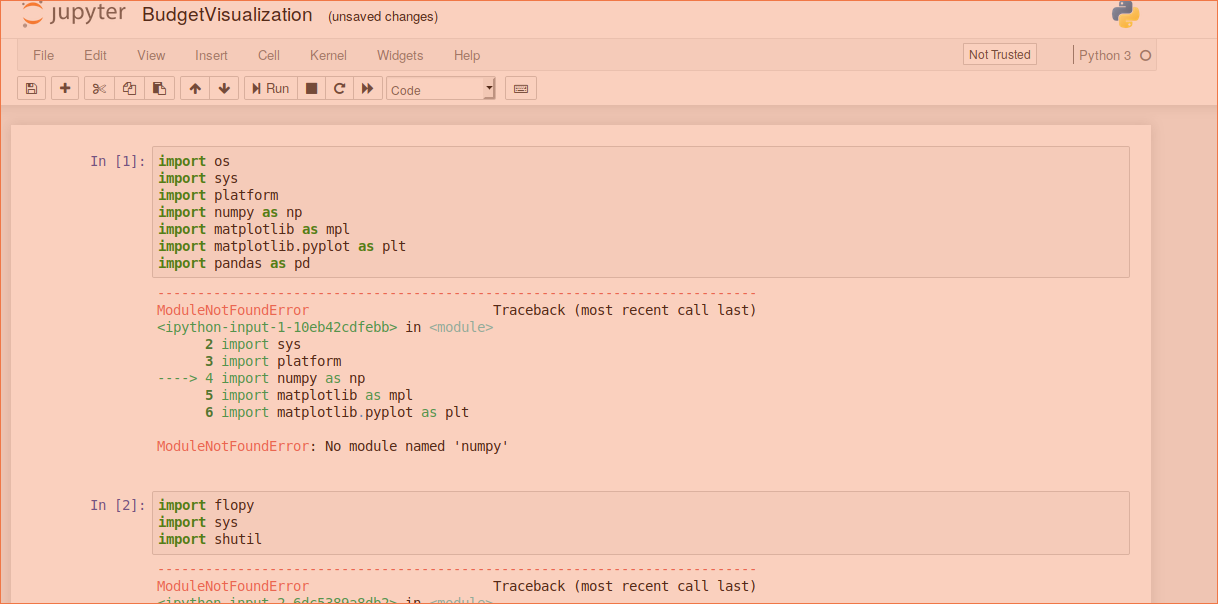This screenshot has width=1218, height=604.
Task: Open the Help menu
Action: click(x=467, y=55)
